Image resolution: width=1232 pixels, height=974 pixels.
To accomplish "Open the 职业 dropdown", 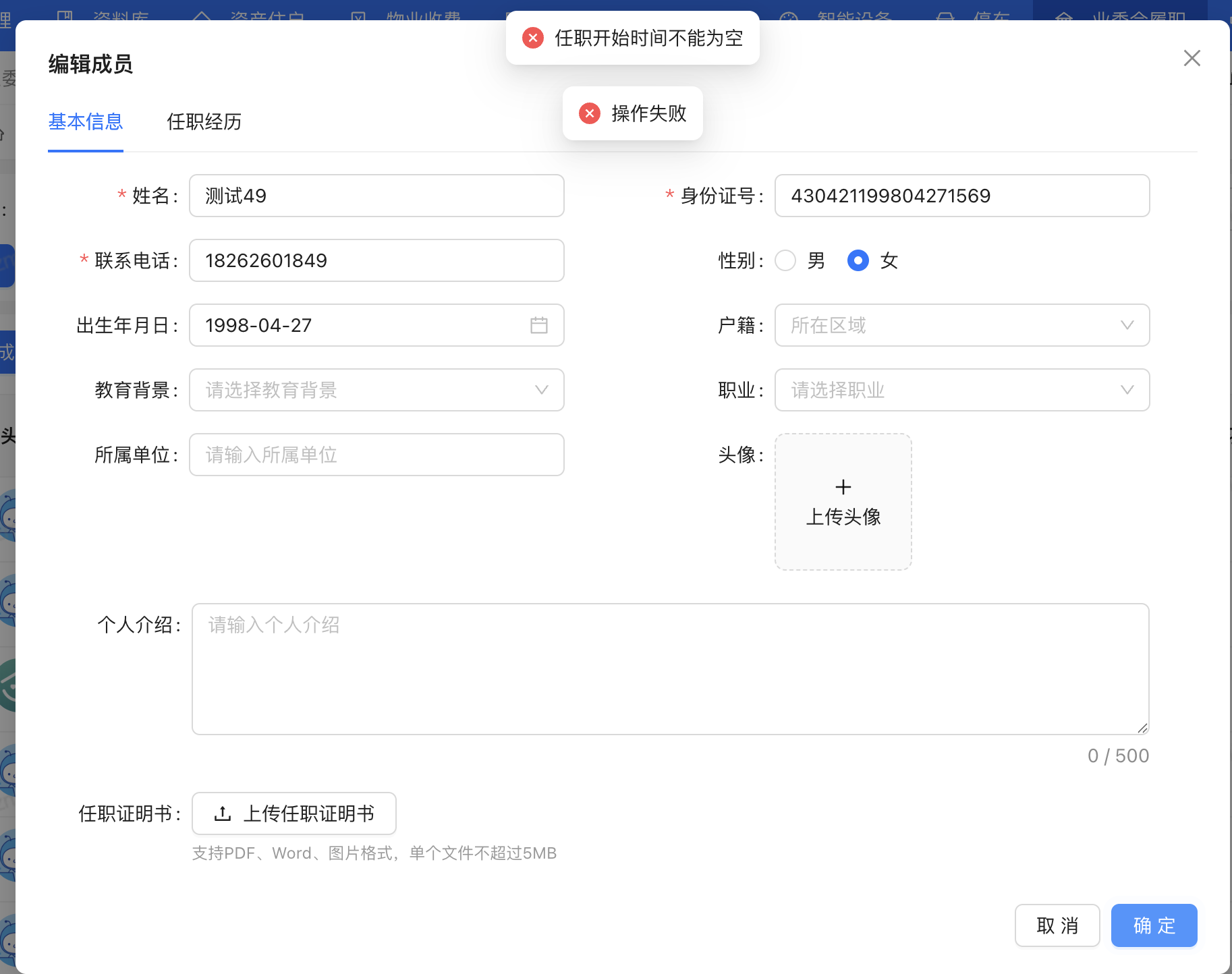I will point(1128,390).
